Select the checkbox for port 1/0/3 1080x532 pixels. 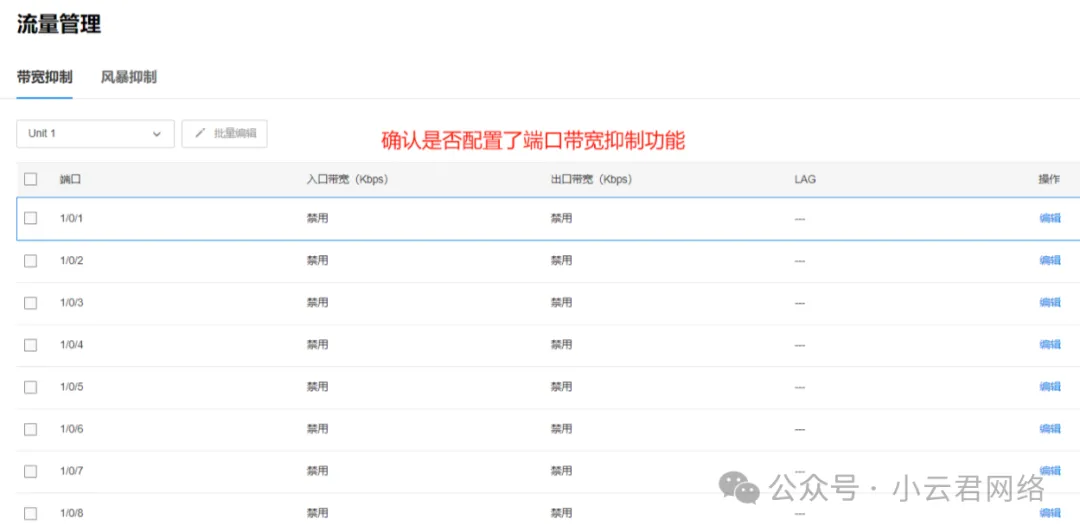(x=30, y=302)
